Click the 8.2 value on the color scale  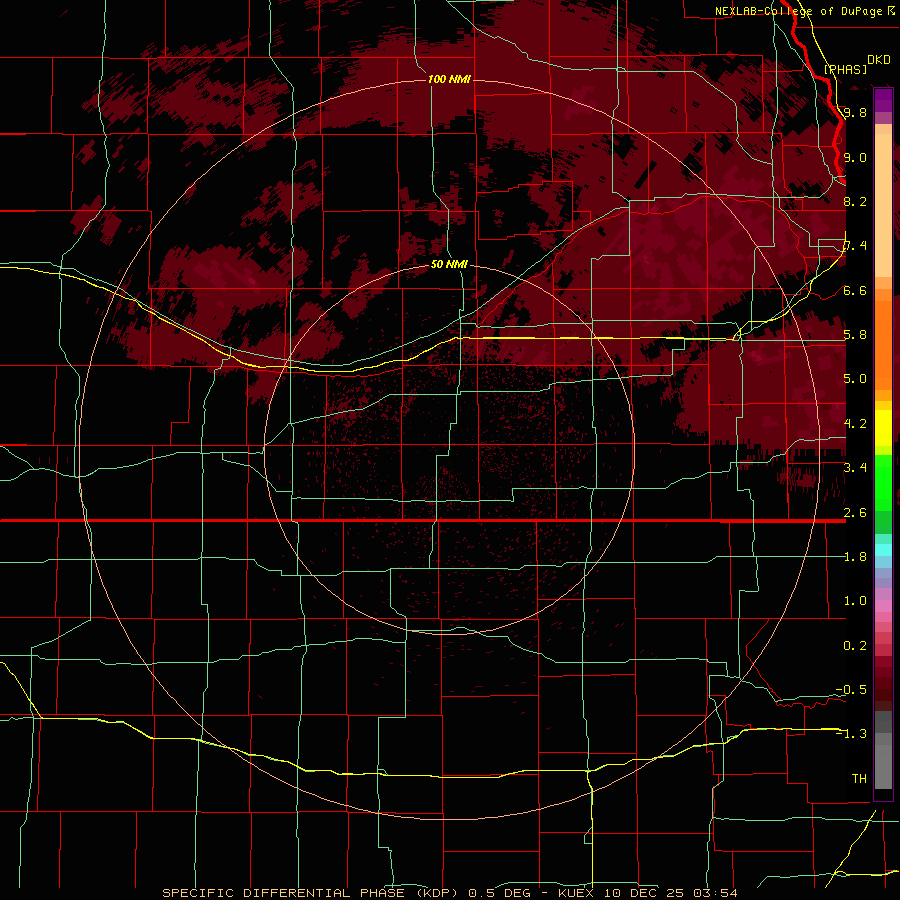coord(855,201)
